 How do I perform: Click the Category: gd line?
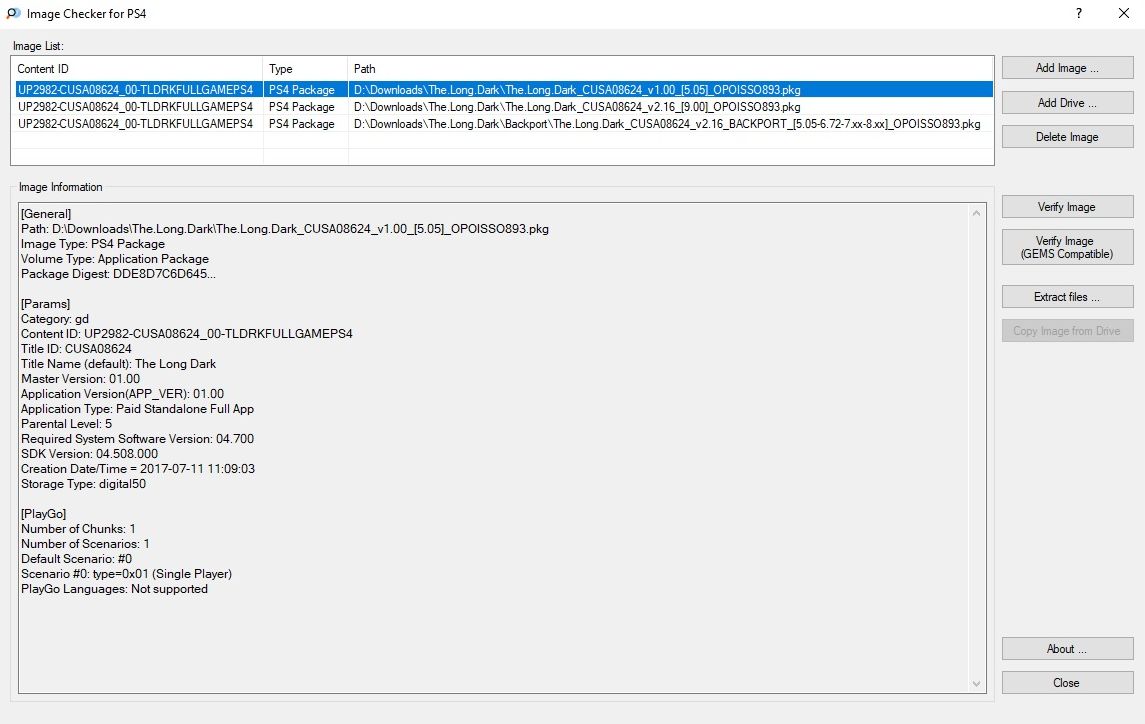pyautogui.click(x=55, y=319)
